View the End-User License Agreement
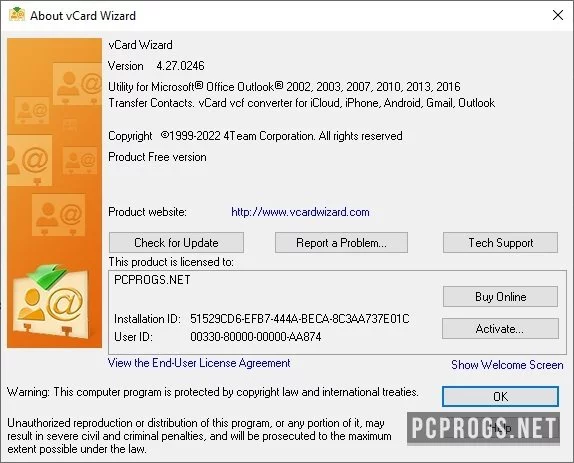 pyautogui.click(x=199, y=363)
